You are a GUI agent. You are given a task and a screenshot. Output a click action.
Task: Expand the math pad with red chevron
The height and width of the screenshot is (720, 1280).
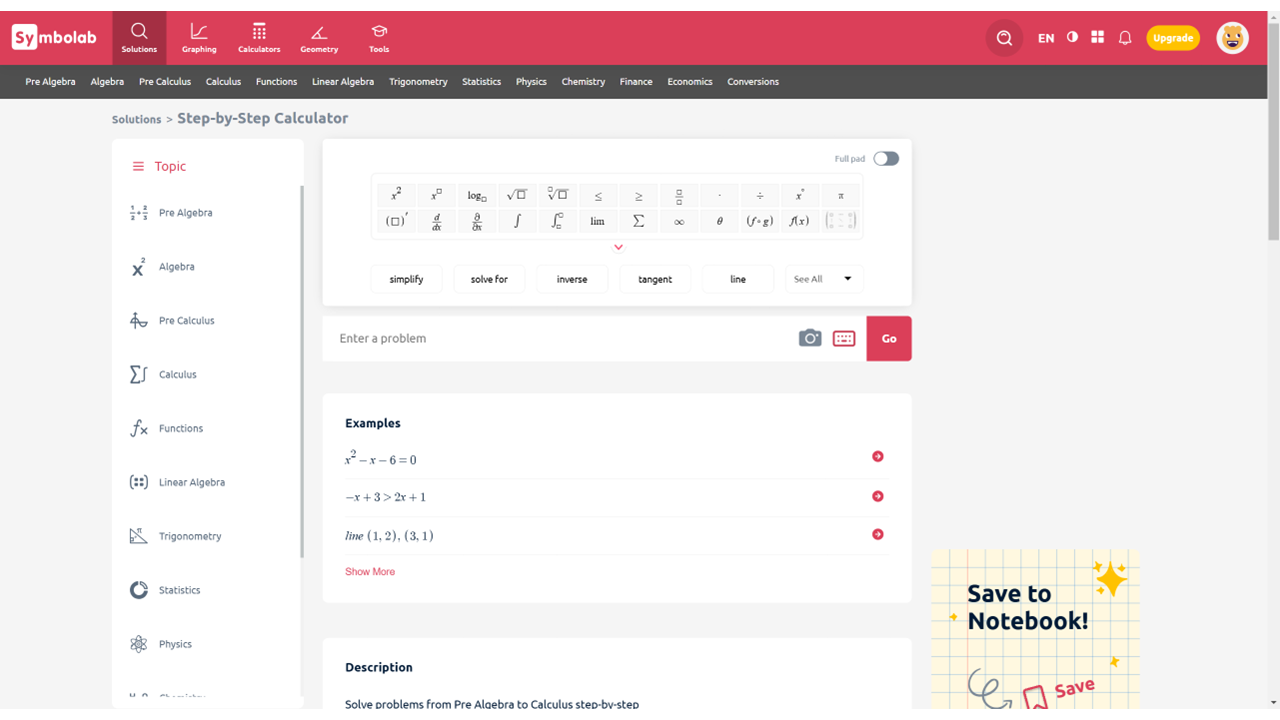(618, 247)
